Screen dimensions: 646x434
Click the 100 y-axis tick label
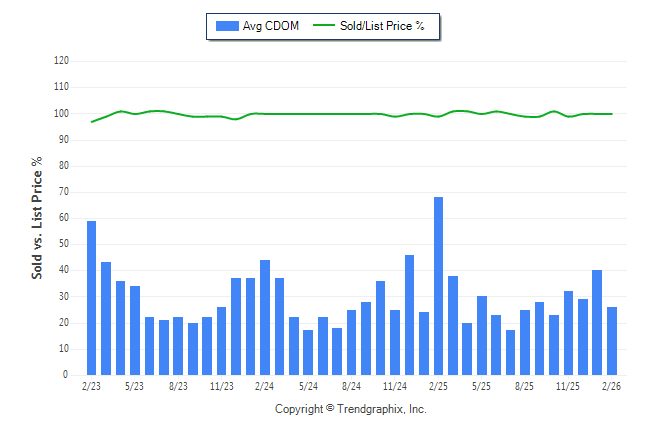click(x=61, y=113)
